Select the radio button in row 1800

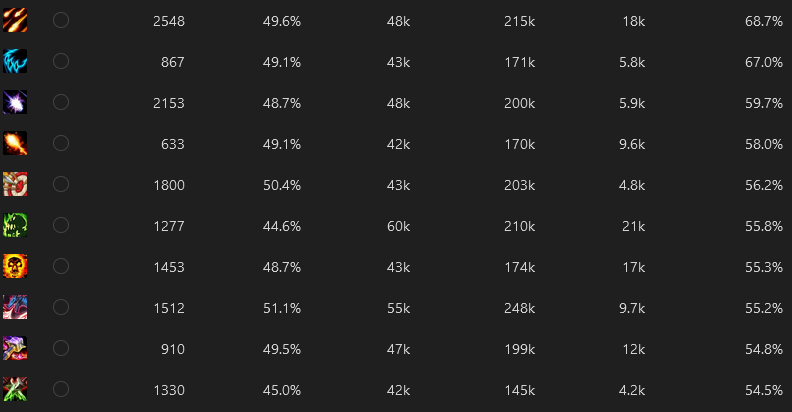[61, 184]
